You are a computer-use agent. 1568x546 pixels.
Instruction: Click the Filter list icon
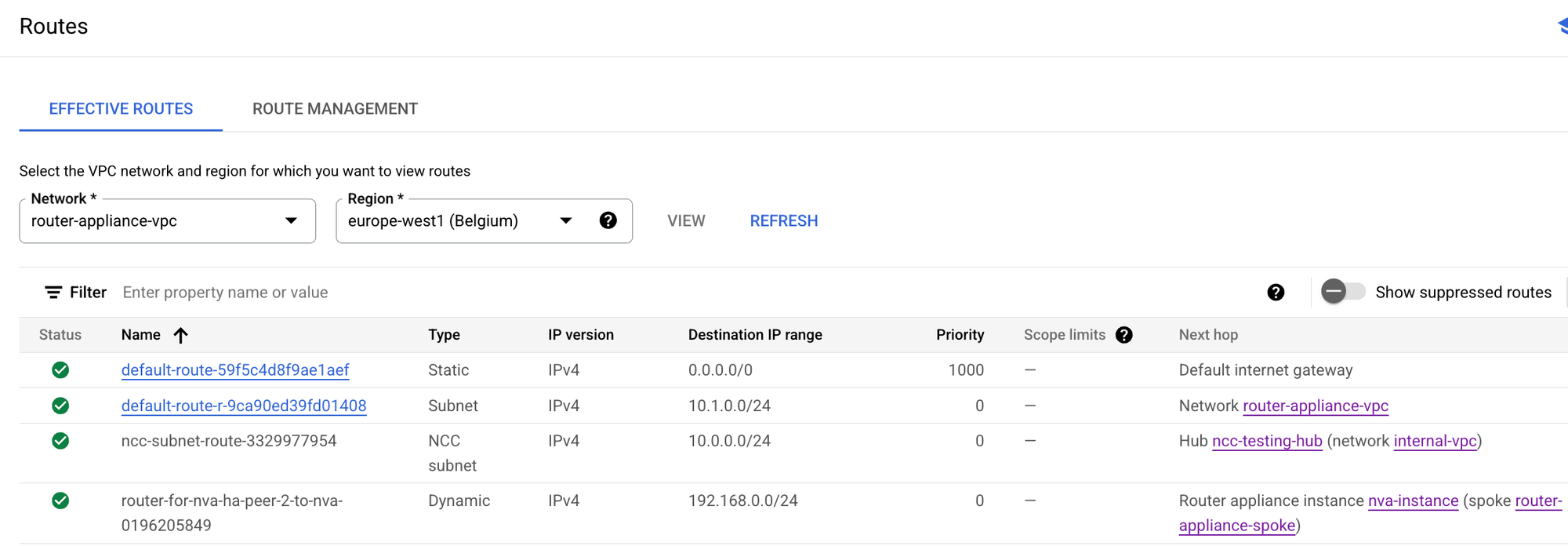(53, 293)
